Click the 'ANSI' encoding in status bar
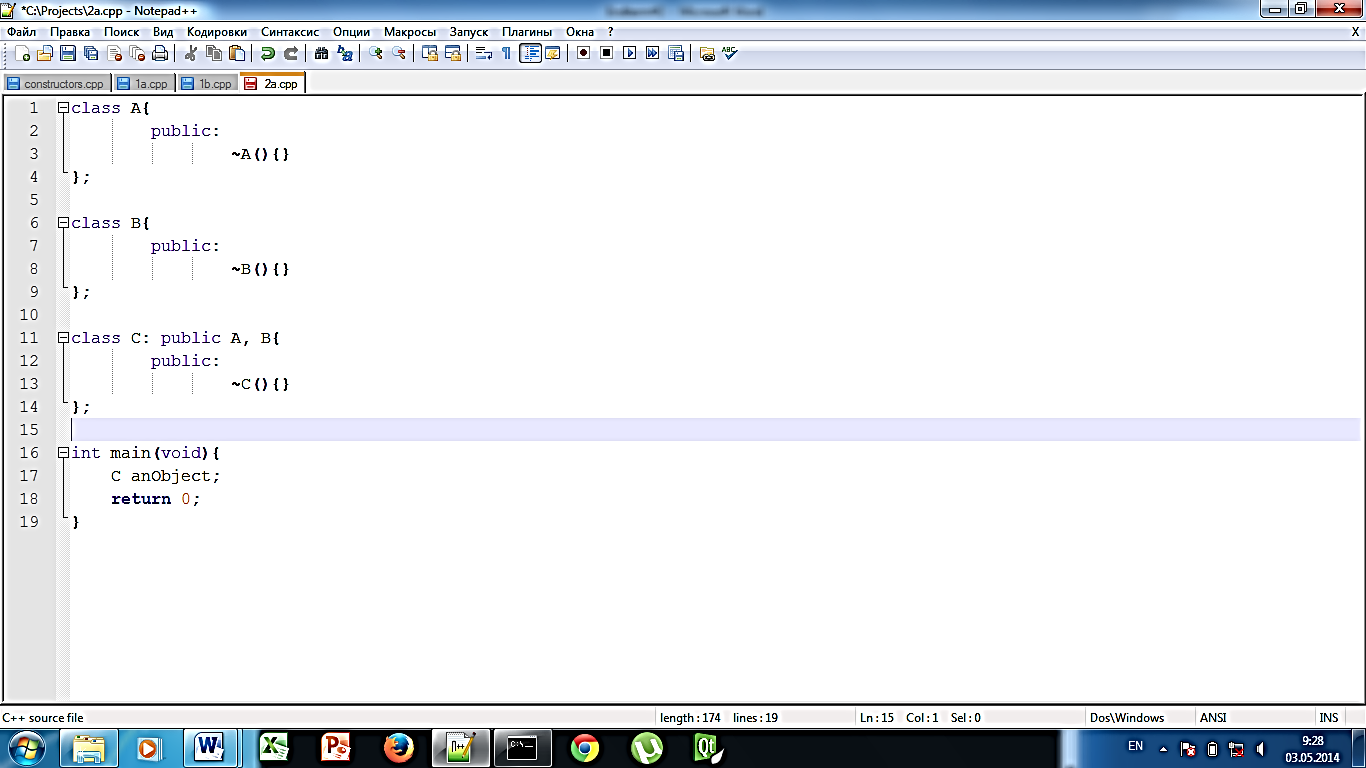Screen dimensions: 1366x768 click(x=1255, y=717)
